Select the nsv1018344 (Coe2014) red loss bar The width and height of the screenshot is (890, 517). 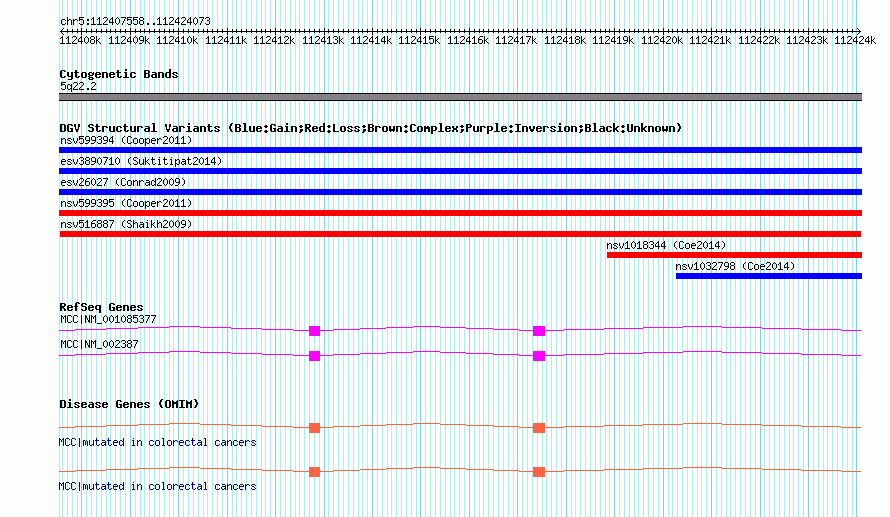pos(734,255)
